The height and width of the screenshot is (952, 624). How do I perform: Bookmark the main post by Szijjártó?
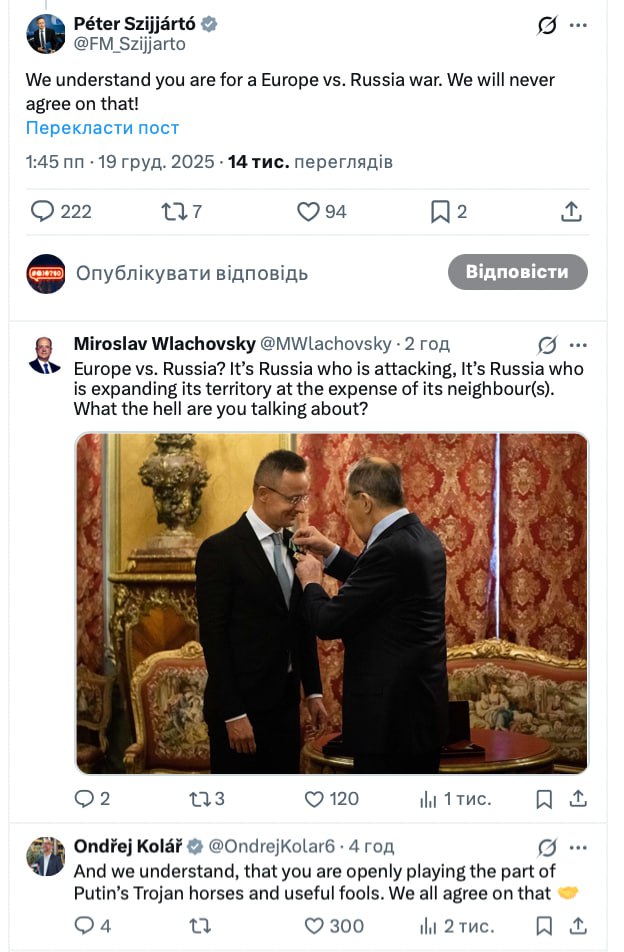(439, 211)
